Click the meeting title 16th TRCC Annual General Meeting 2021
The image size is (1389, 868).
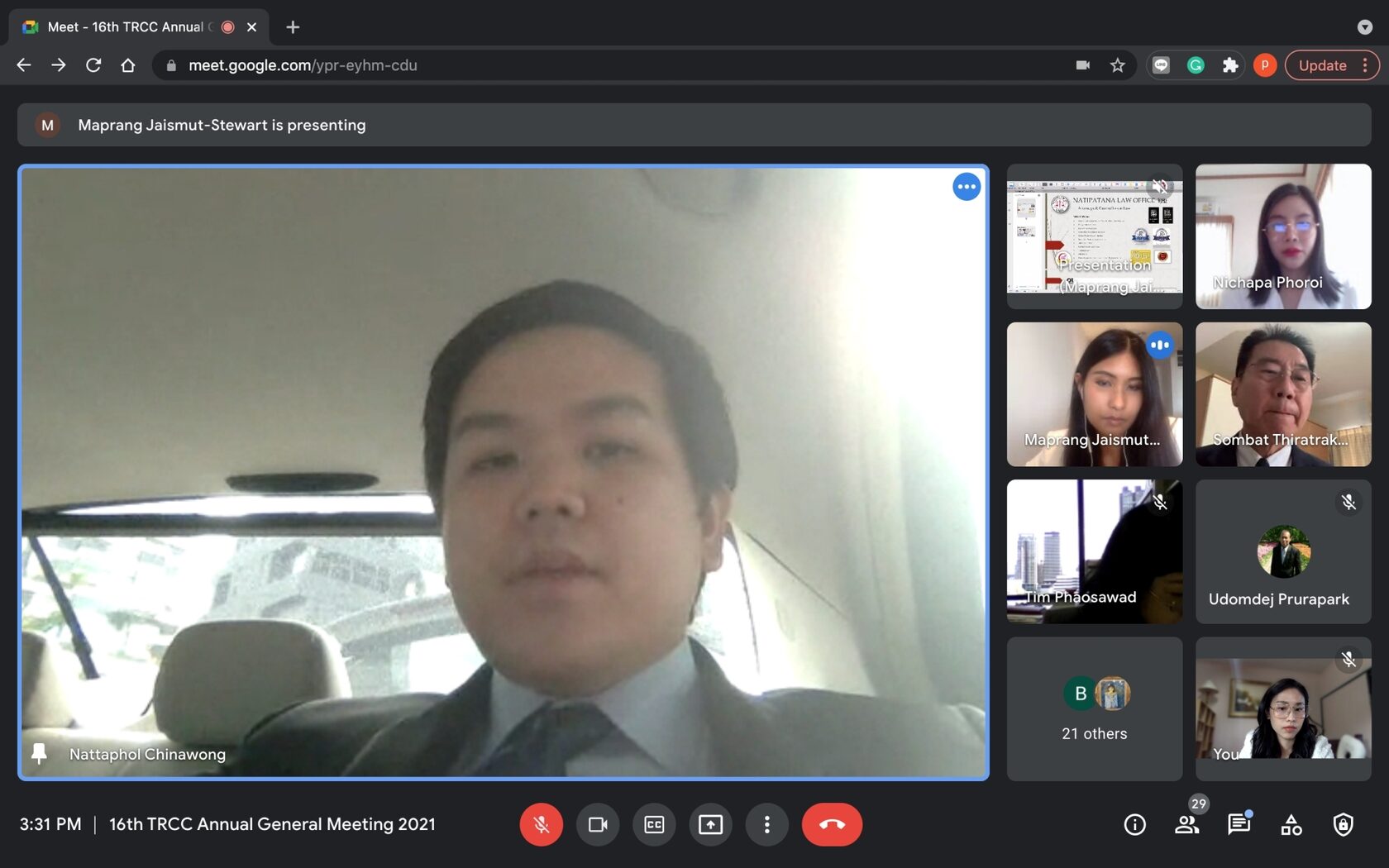click(x=272, y=824)
